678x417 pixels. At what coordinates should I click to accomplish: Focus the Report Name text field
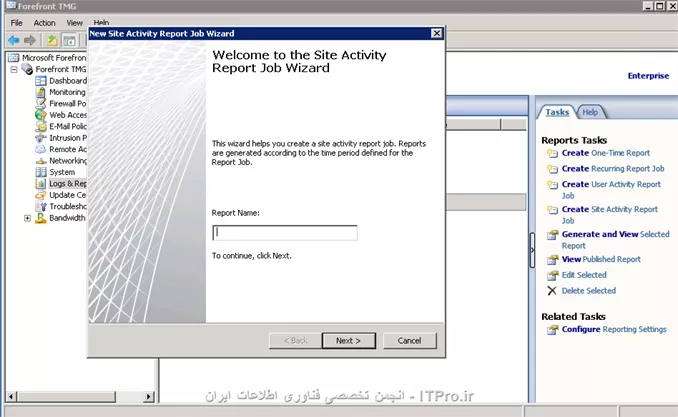coord(285,233)
